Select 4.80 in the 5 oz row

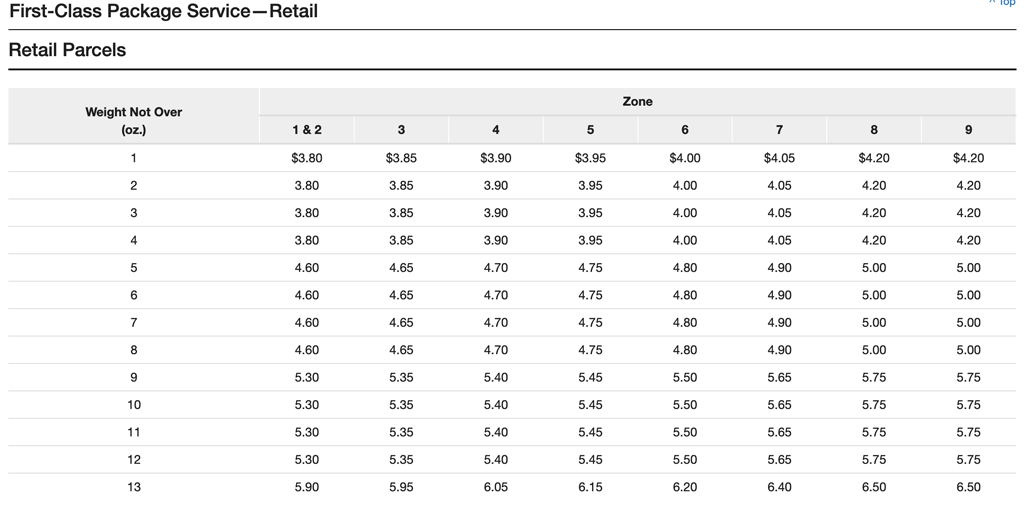click(685, 268)
